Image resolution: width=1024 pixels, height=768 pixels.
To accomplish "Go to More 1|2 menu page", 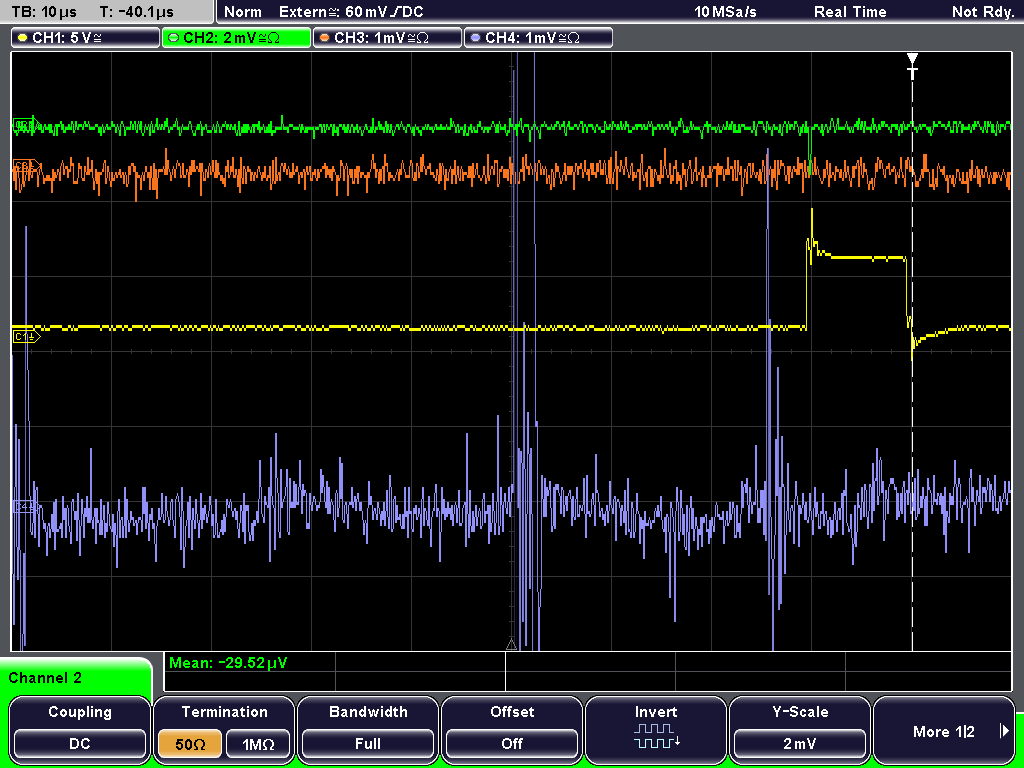I will [944, 729].
